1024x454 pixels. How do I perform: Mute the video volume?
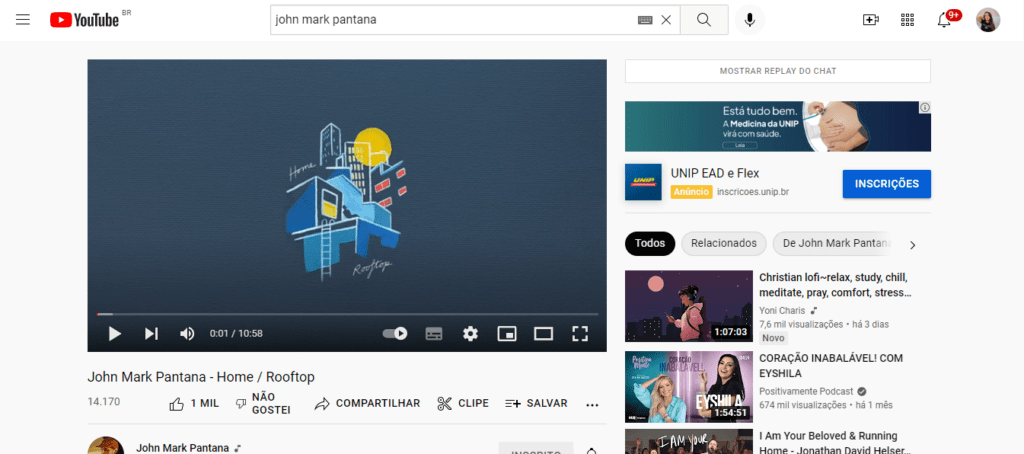[x=187, y=333]
